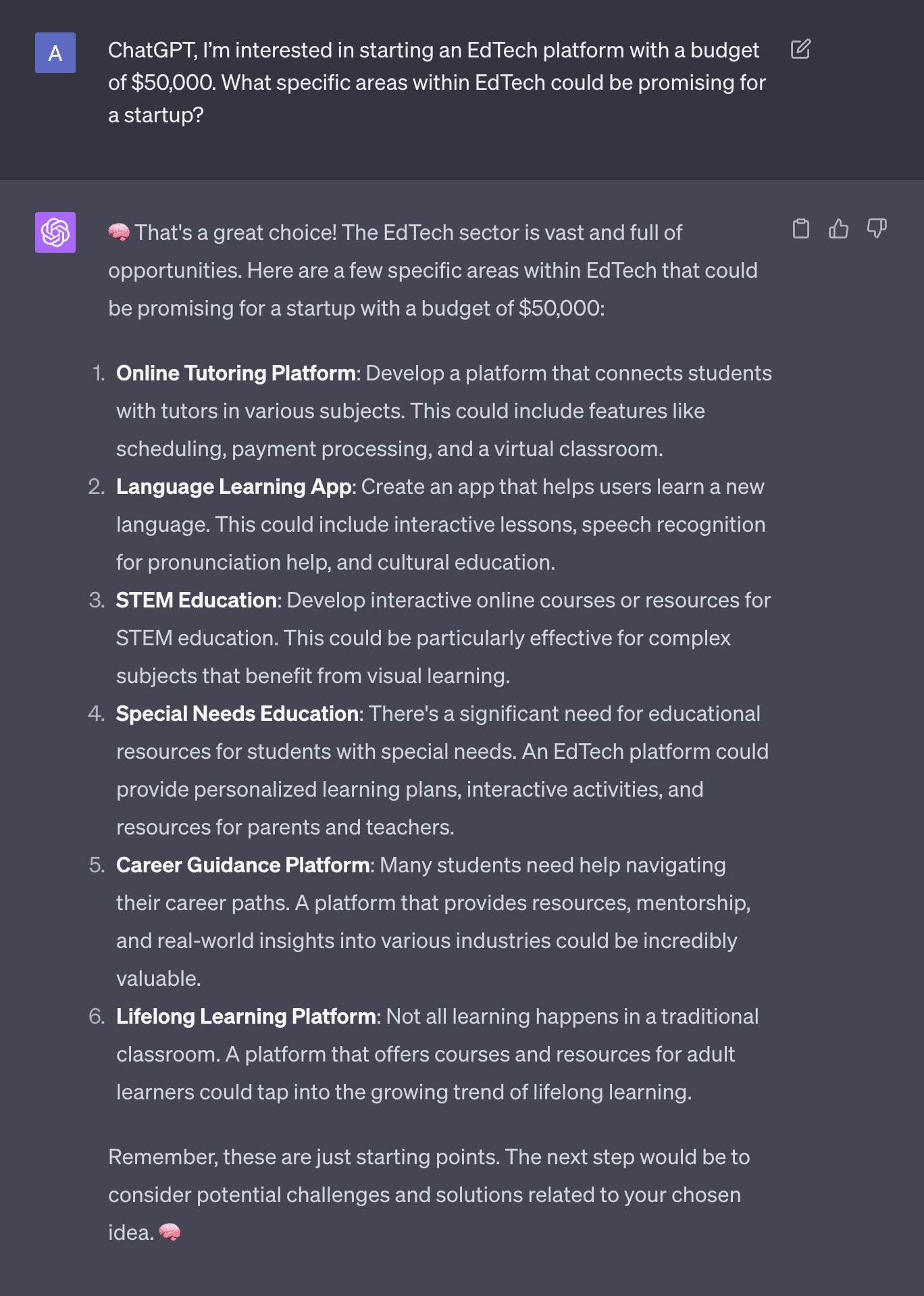Click the Career Guidance Platform heading

pos(243,865)
